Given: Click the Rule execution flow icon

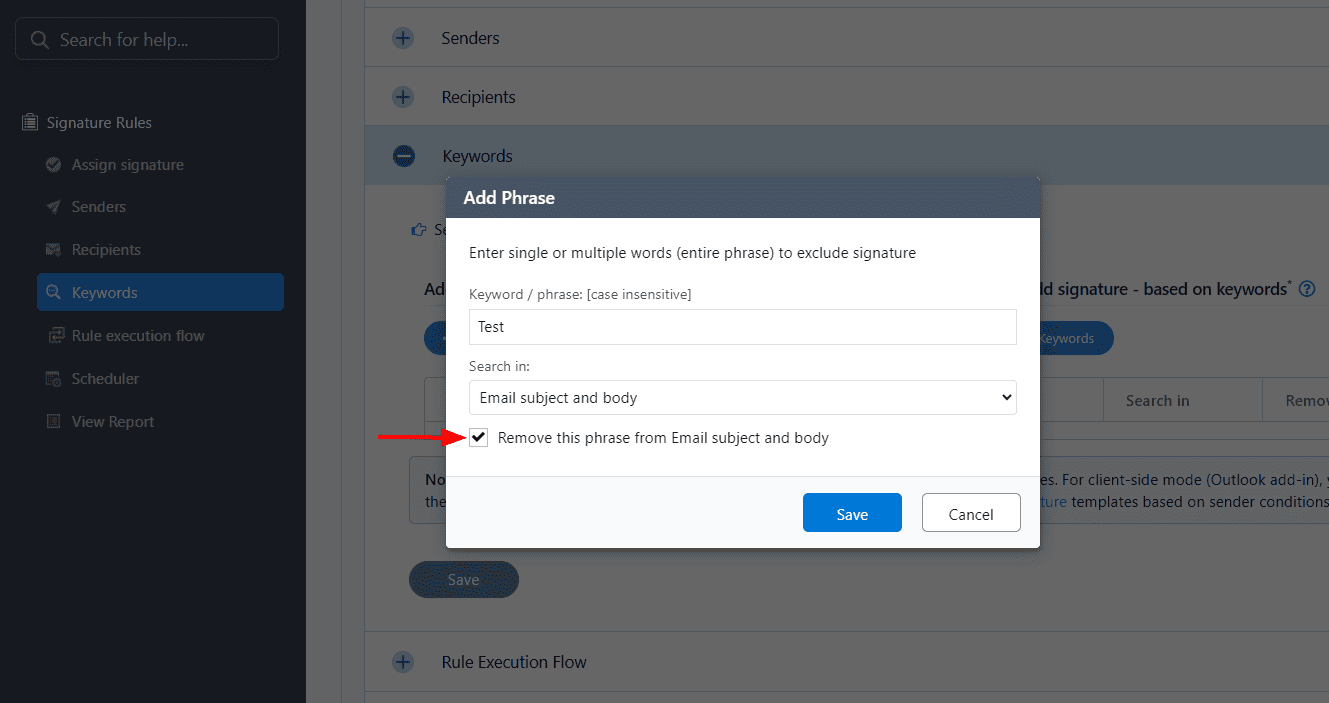Looking at the screenshot, I should click(54, 336).
